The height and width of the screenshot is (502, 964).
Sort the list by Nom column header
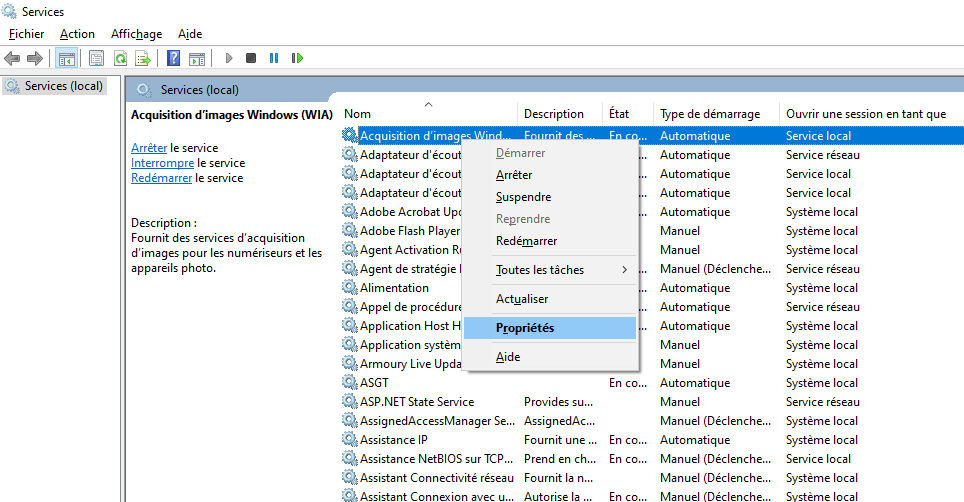358,114
